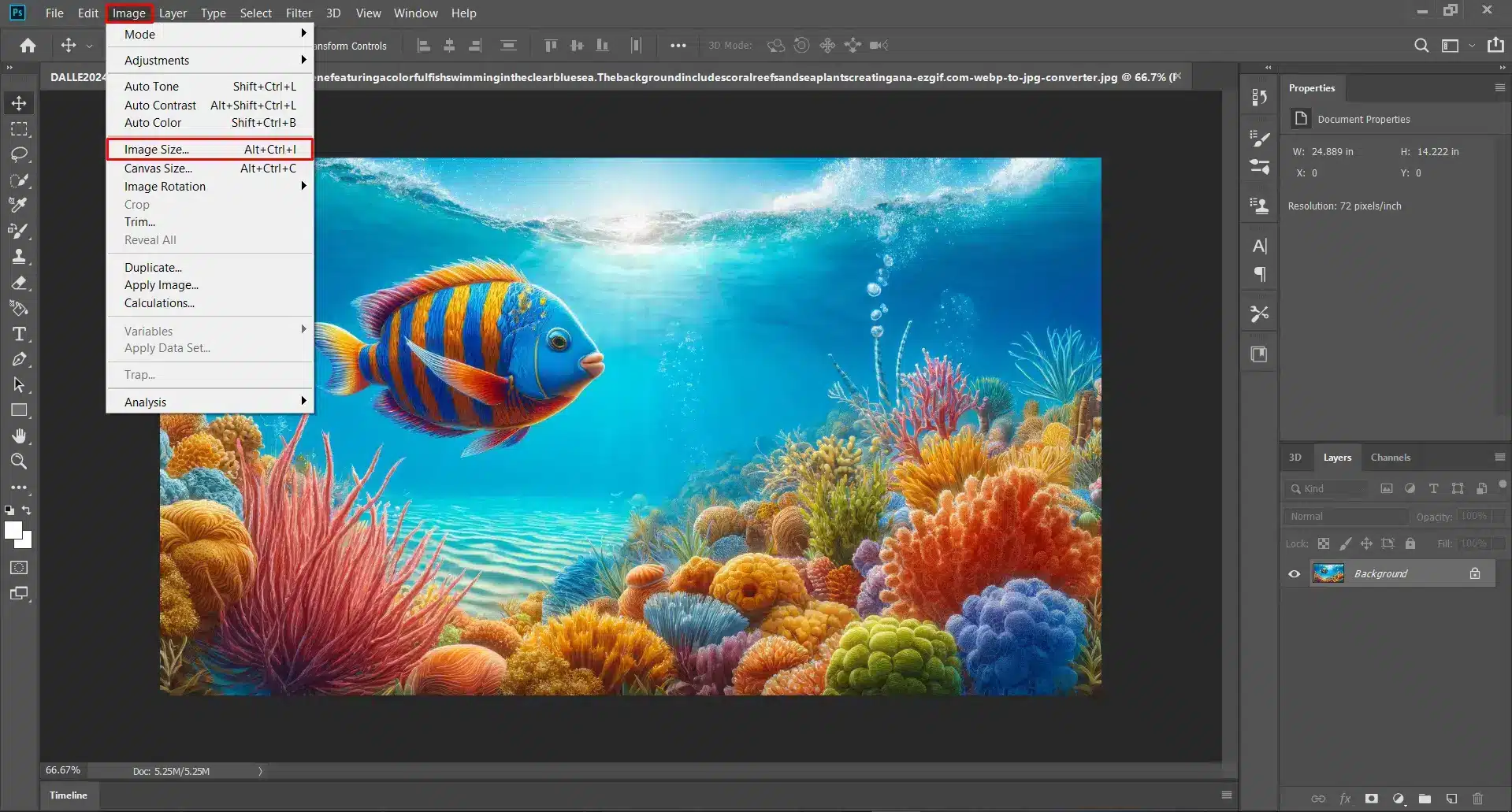This screenshot has height=812, width=1512.
Task: Toggle Quick Mask mode
Action: coord(19,568)
